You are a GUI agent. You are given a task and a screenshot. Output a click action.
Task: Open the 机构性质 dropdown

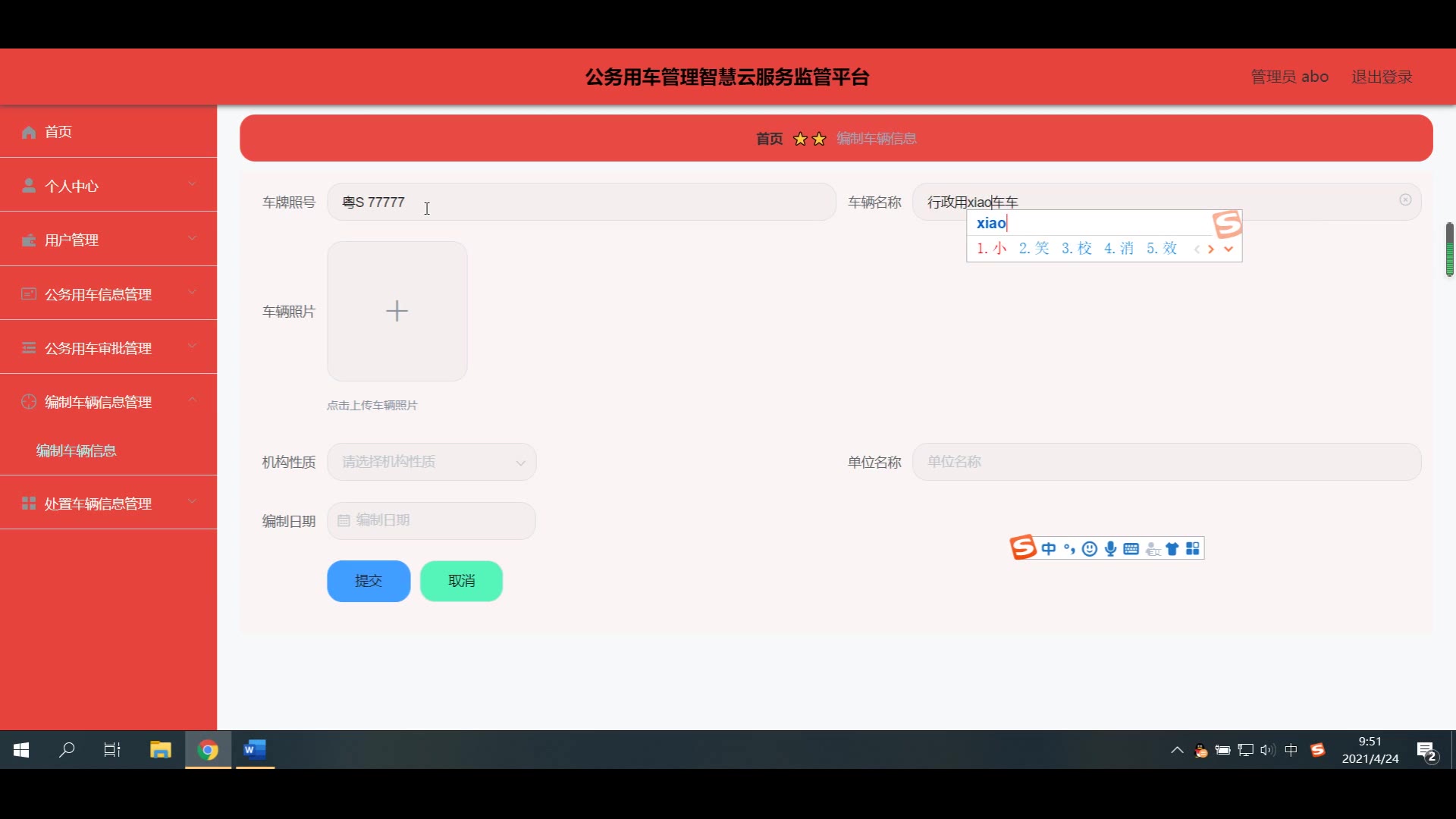pos(431,462)
